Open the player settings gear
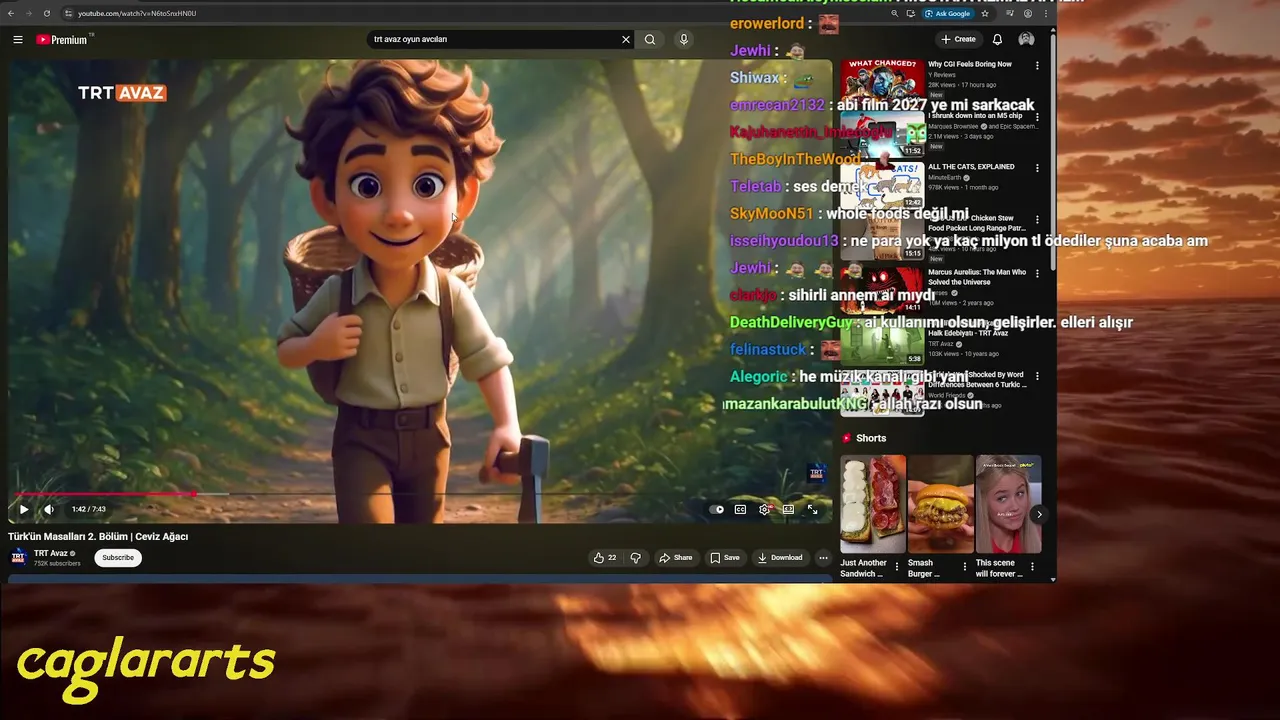 764,509
